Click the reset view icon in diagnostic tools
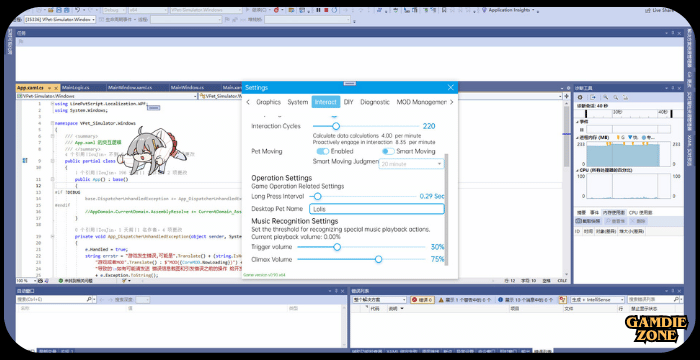 click(625, 97)
